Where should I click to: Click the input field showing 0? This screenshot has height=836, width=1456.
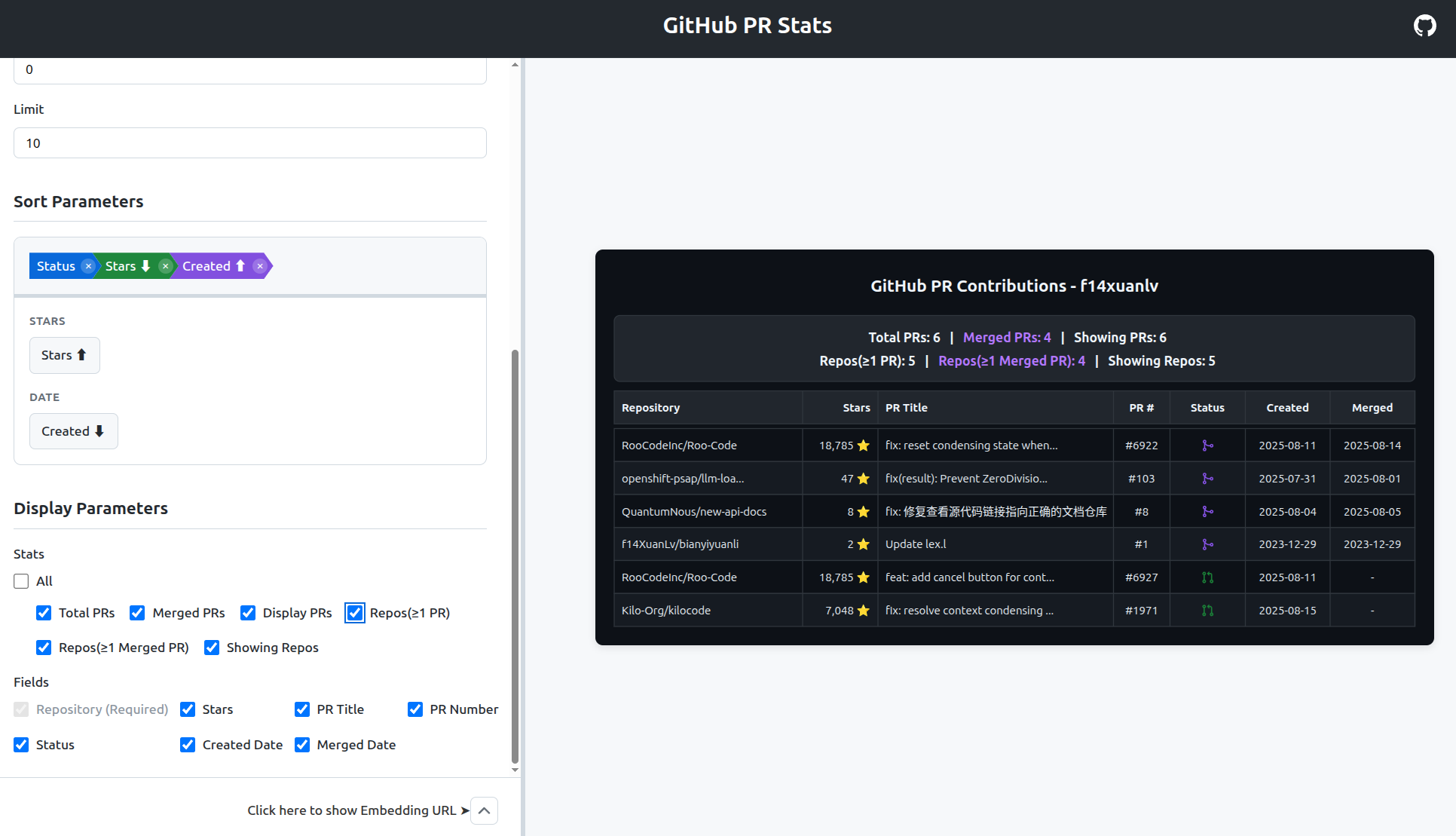point(250,69)
